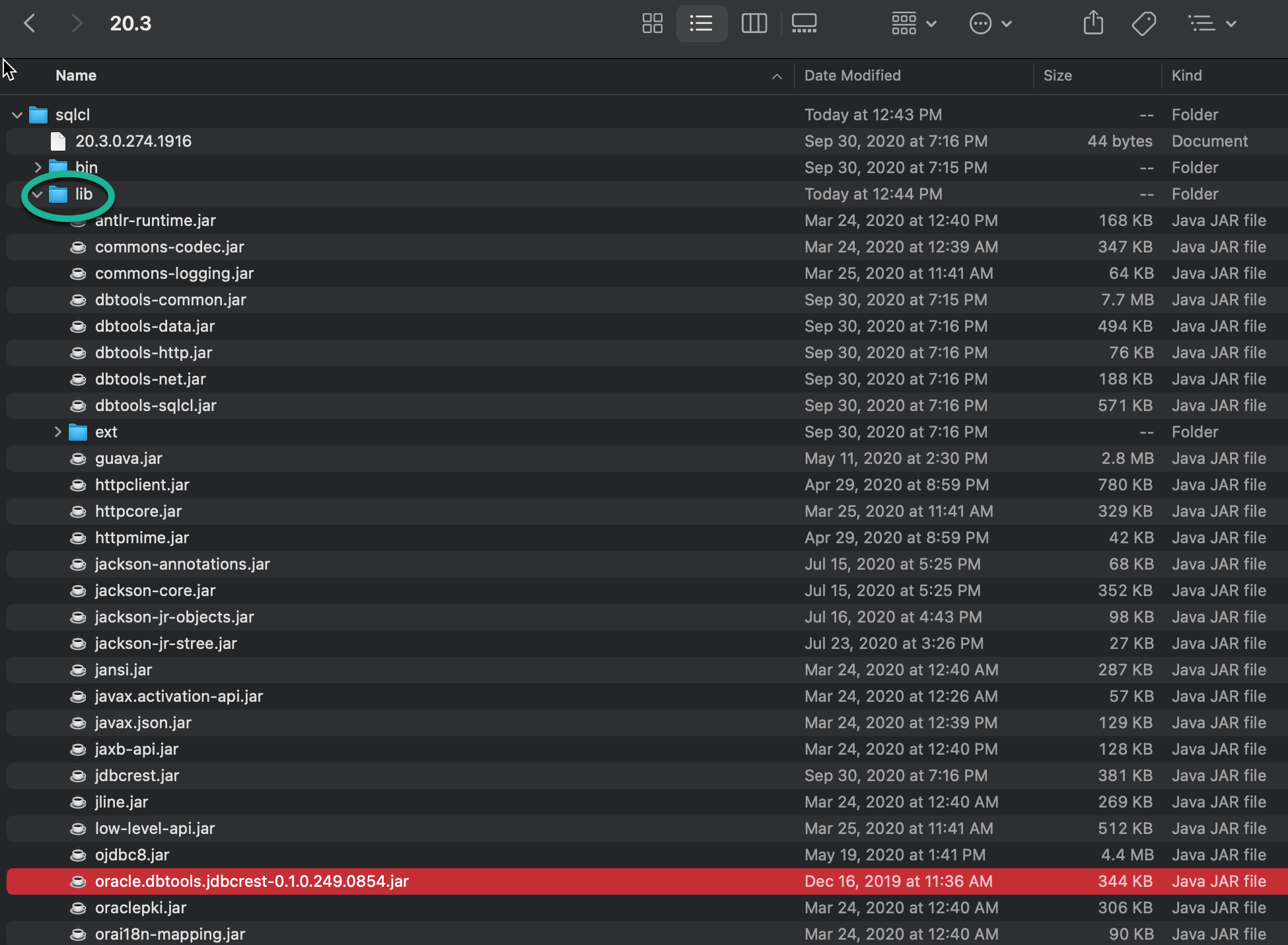
Task: Toggle the sort direction arrow in Name column
Action: pyautogui.click(x=777, y=77)
